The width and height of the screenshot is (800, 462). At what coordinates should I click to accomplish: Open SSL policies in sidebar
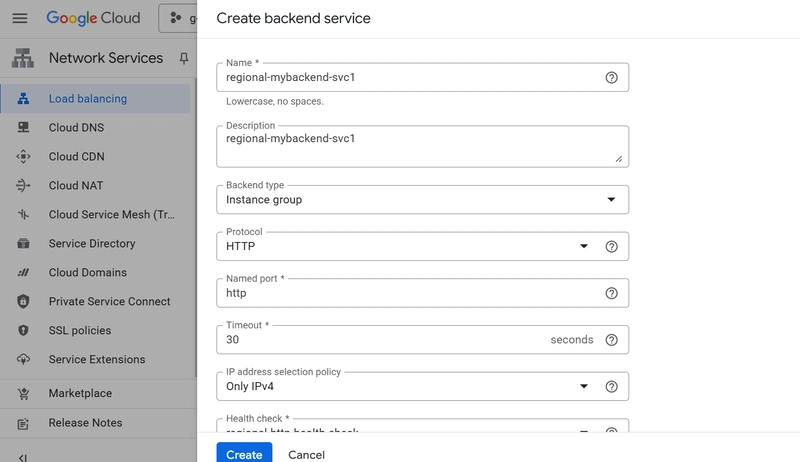pyautogui.click(x=80, y=330)
